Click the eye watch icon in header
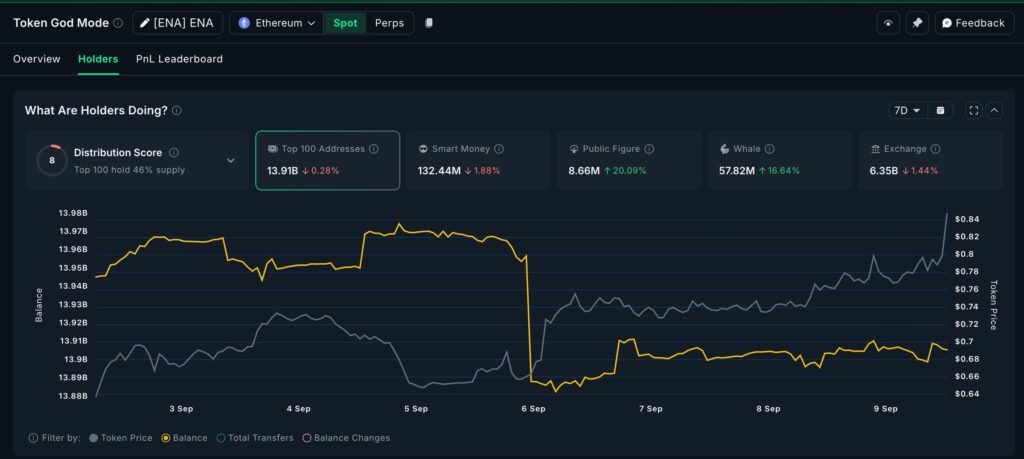 (x=887, y=23)
